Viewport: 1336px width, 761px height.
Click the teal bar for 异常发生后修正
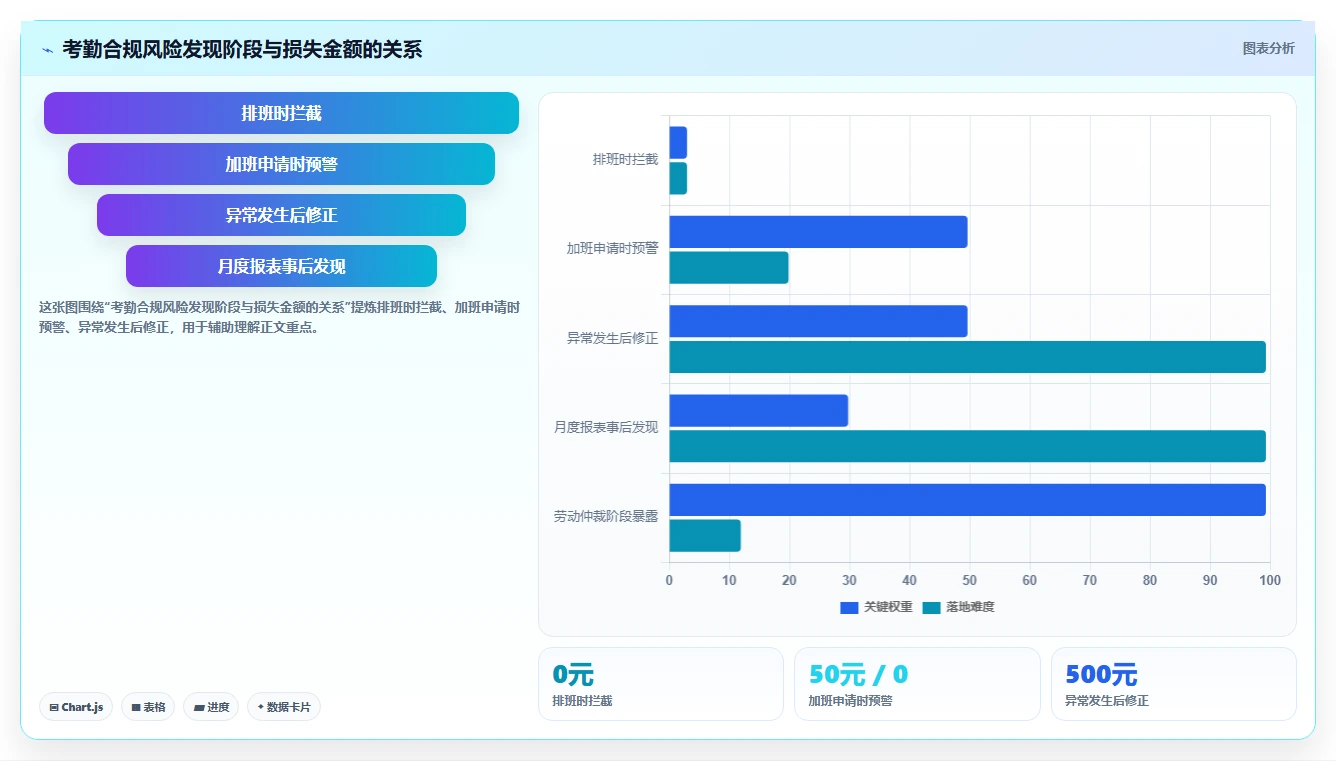coord(967,357)
